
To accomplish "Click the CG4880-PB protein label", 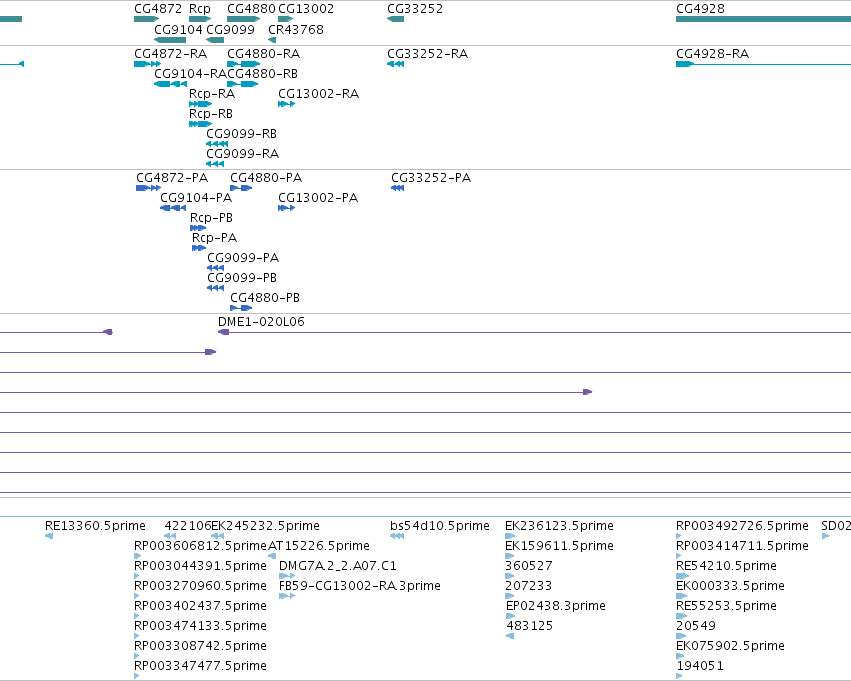I will [265, 298].
